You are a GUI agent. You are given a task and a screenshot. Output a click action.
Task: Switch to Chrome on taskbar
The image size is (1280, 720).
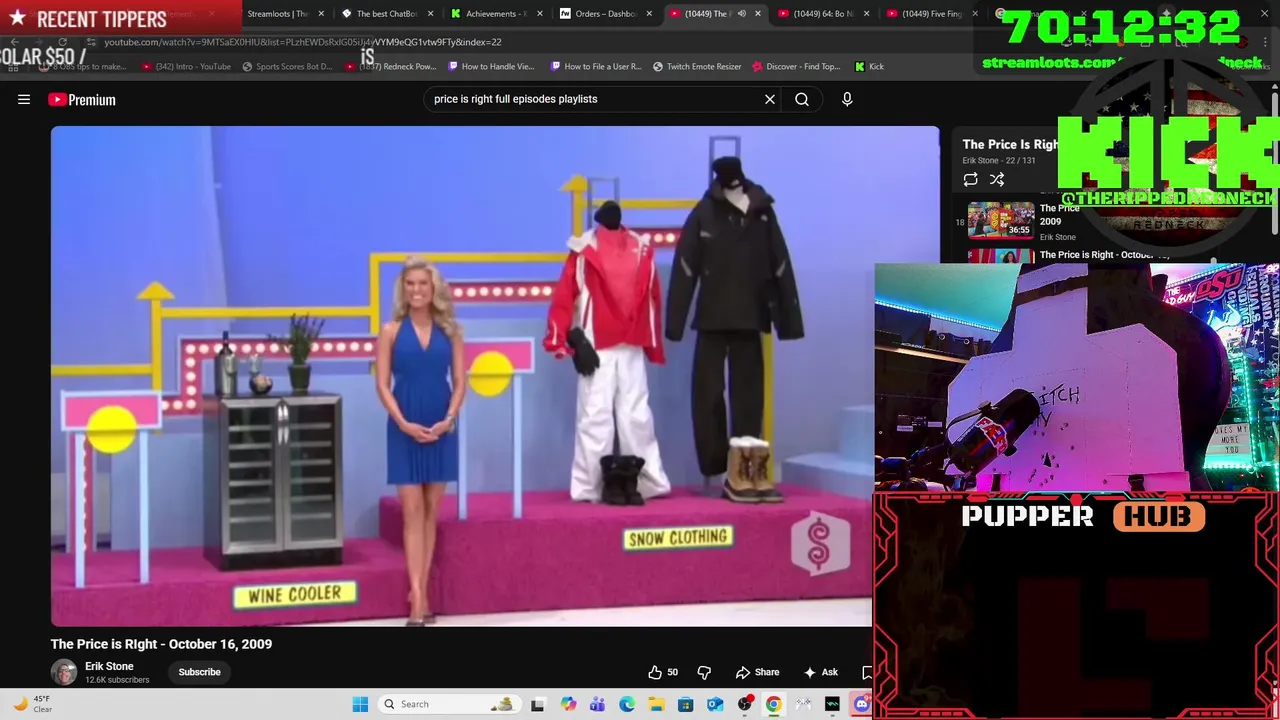coord(774,704)
